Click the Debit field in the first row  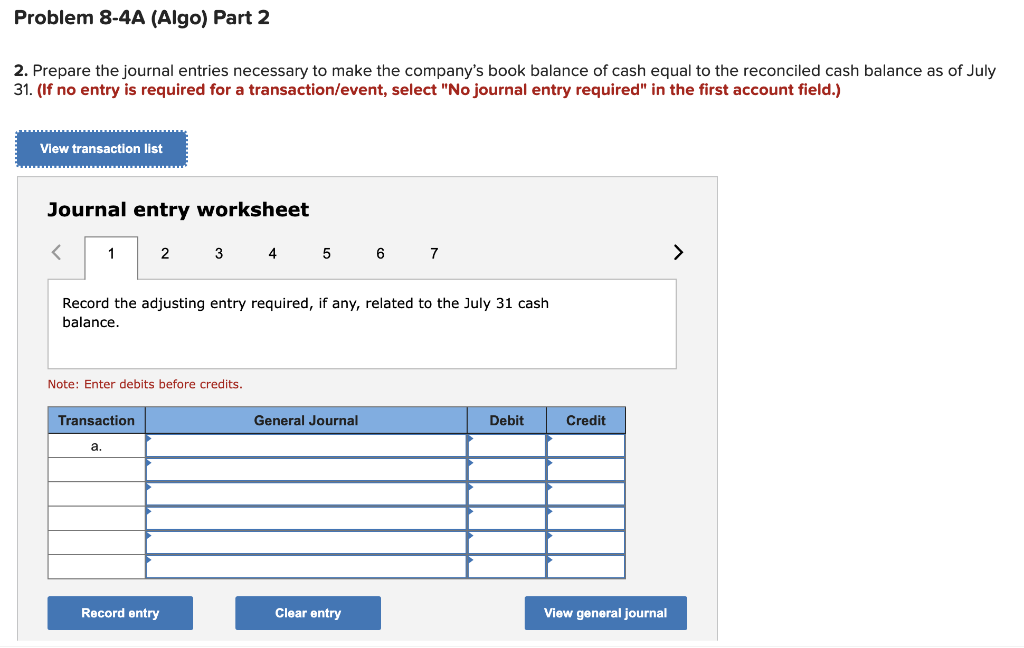tap(506, 444)
